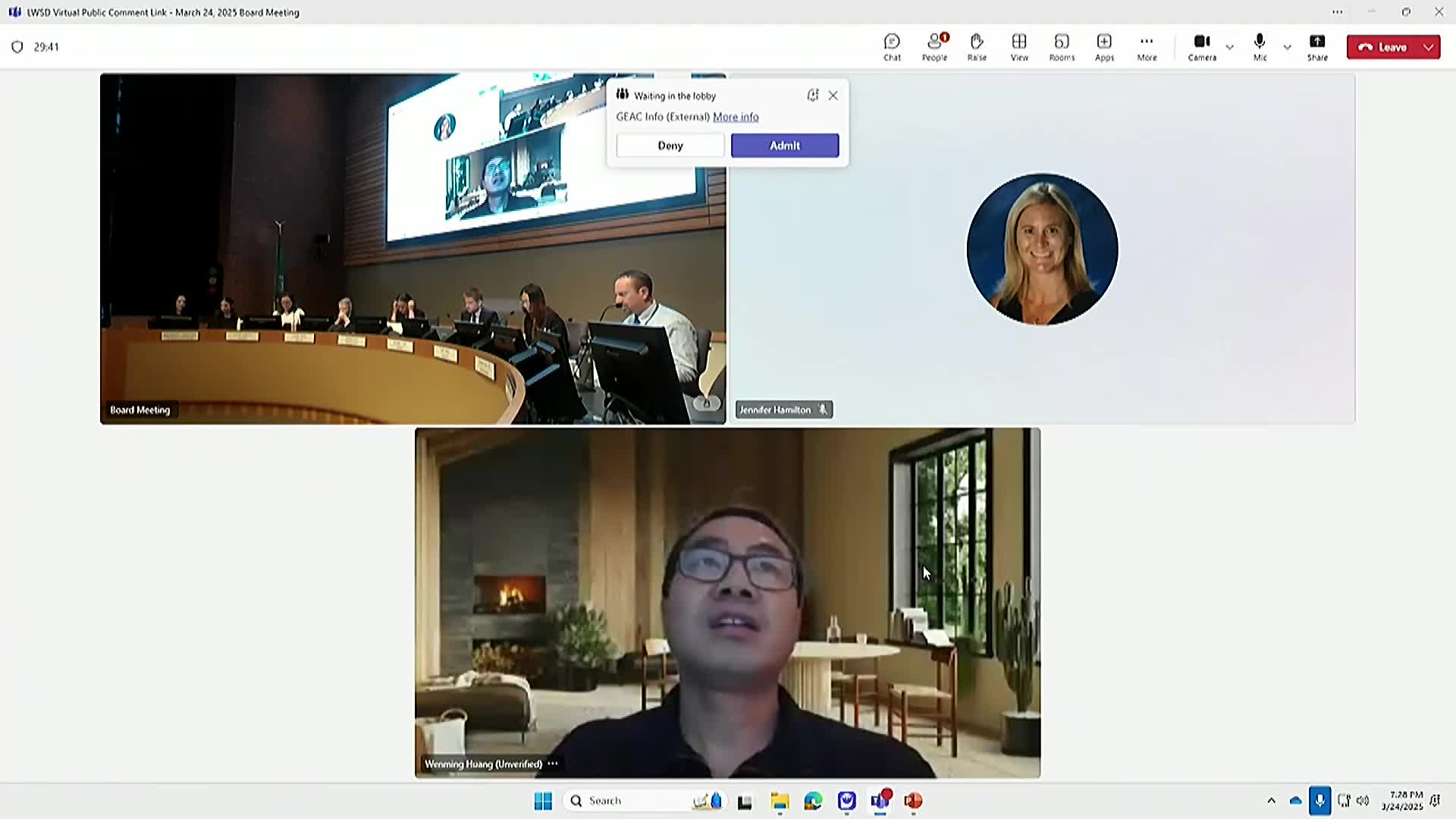This screenshot has height=819, width=1456.
Task: Toggle the Camera on or off
Action: coord(1202,47)
